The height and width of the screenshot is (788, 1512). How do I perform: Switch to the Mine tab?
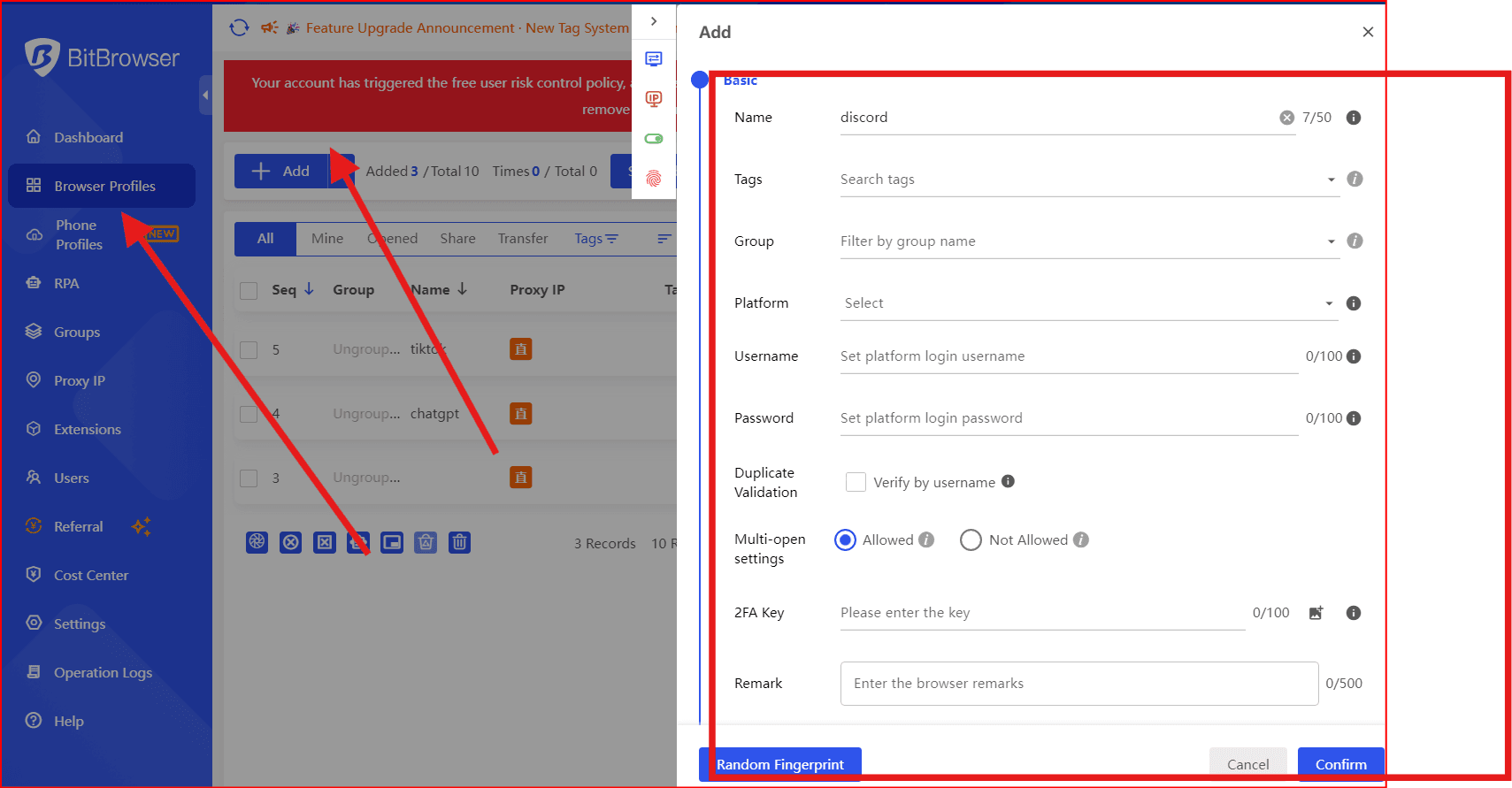(x=326, y=239)
